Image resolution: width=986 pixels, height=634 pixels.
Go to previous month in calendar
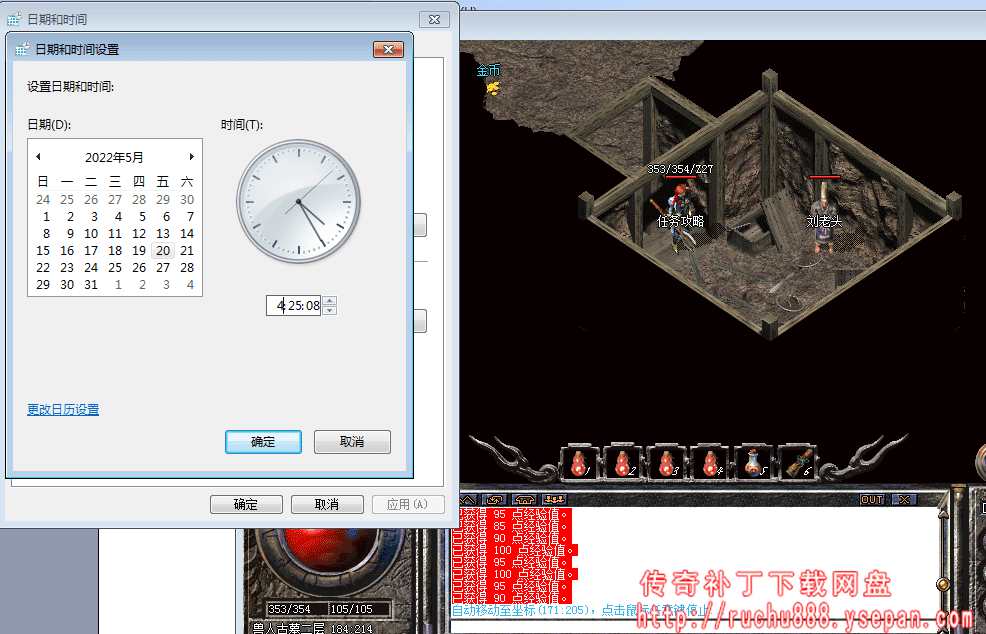(x=38, y=157)
